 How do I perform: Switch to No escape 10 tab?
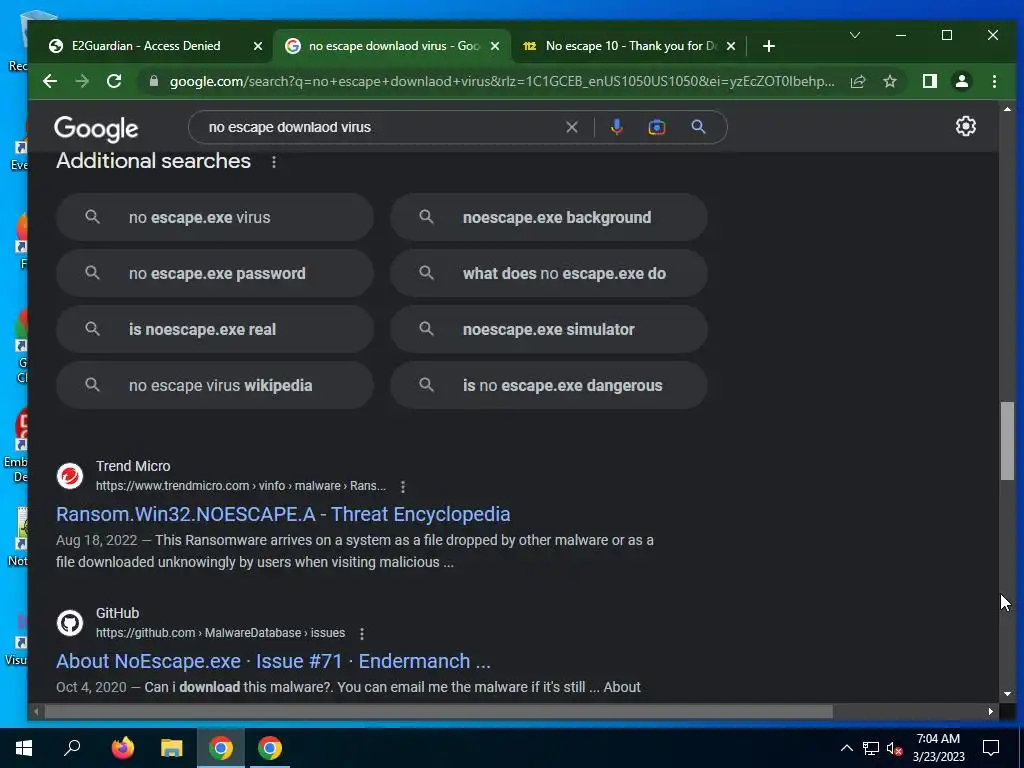tap(630, 46)
